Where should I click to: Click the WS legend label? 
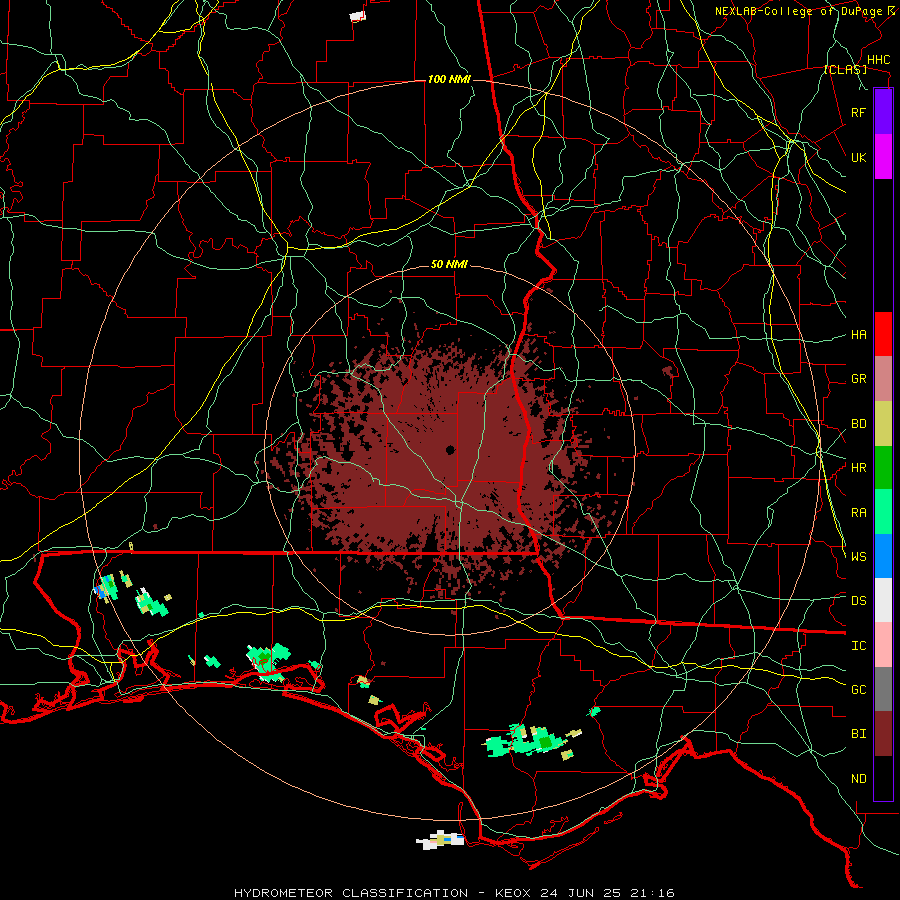[x=858, y=556]
